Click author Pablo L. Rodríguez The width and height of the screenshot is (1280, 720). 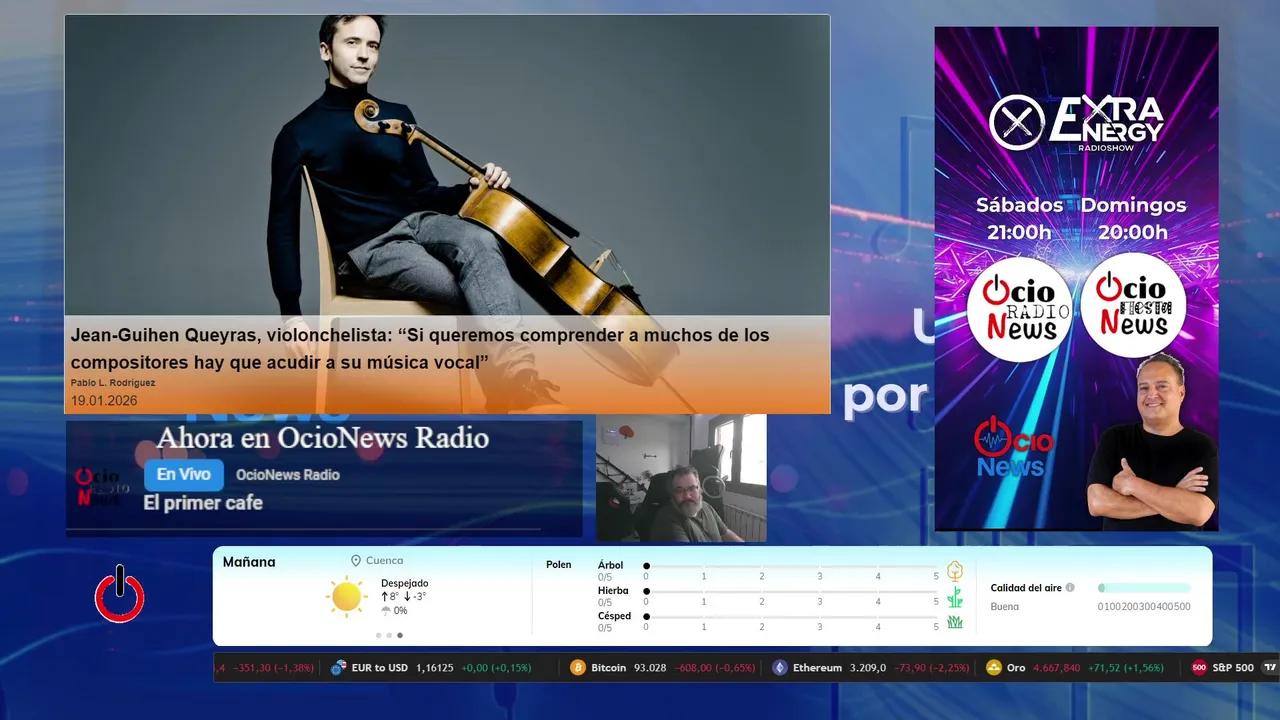(113, 383)
